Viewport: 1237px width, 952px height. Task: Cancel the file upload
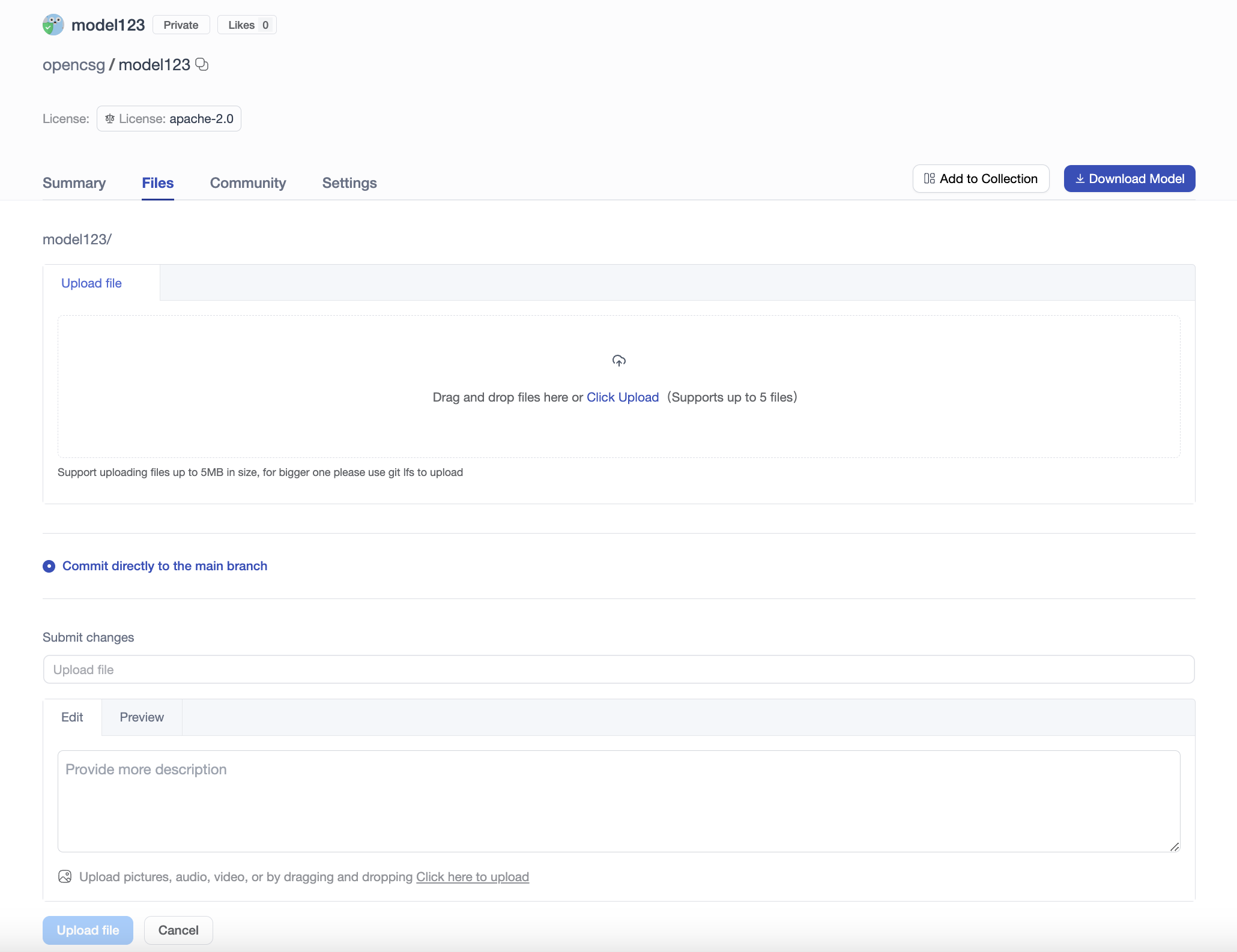click(178, 930)
